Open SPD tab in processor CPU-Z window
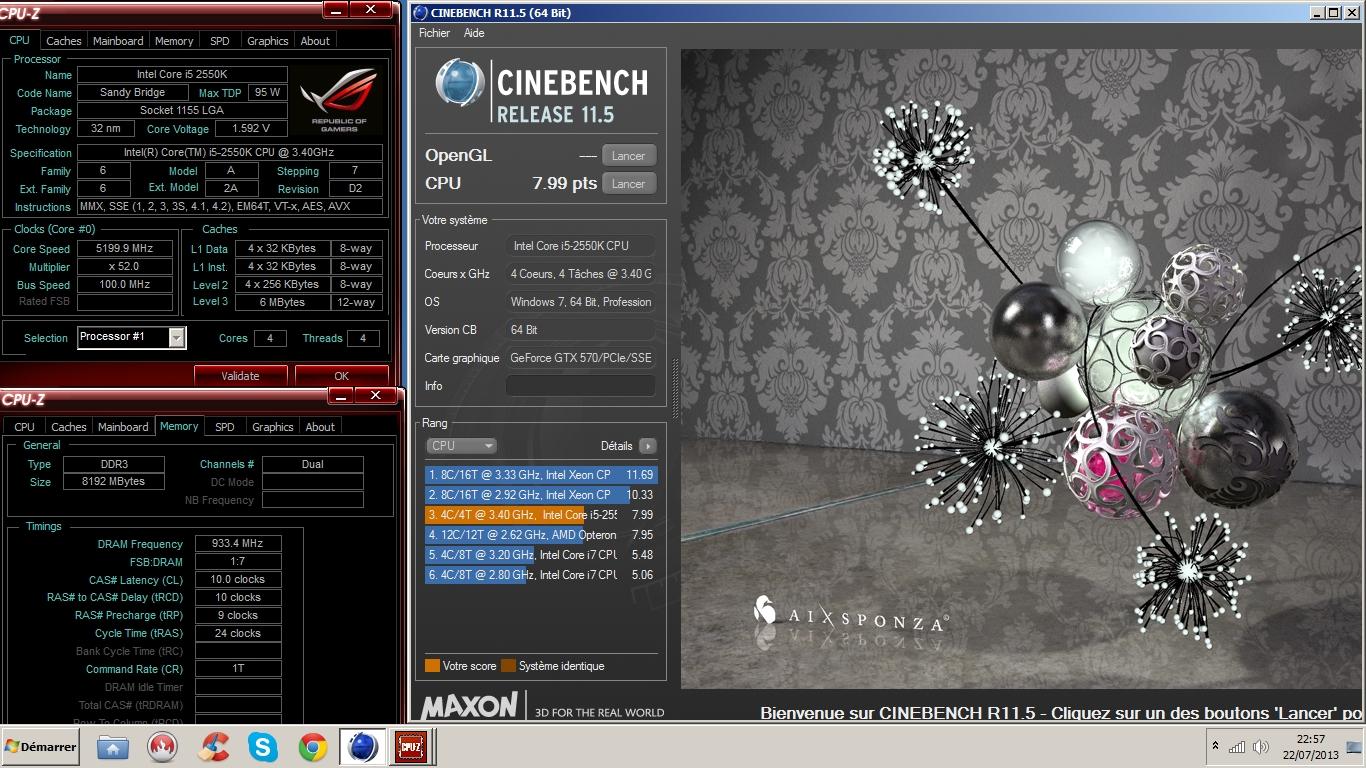The width and height of the screenshot is (1366, 768). [x=220, y=41]
